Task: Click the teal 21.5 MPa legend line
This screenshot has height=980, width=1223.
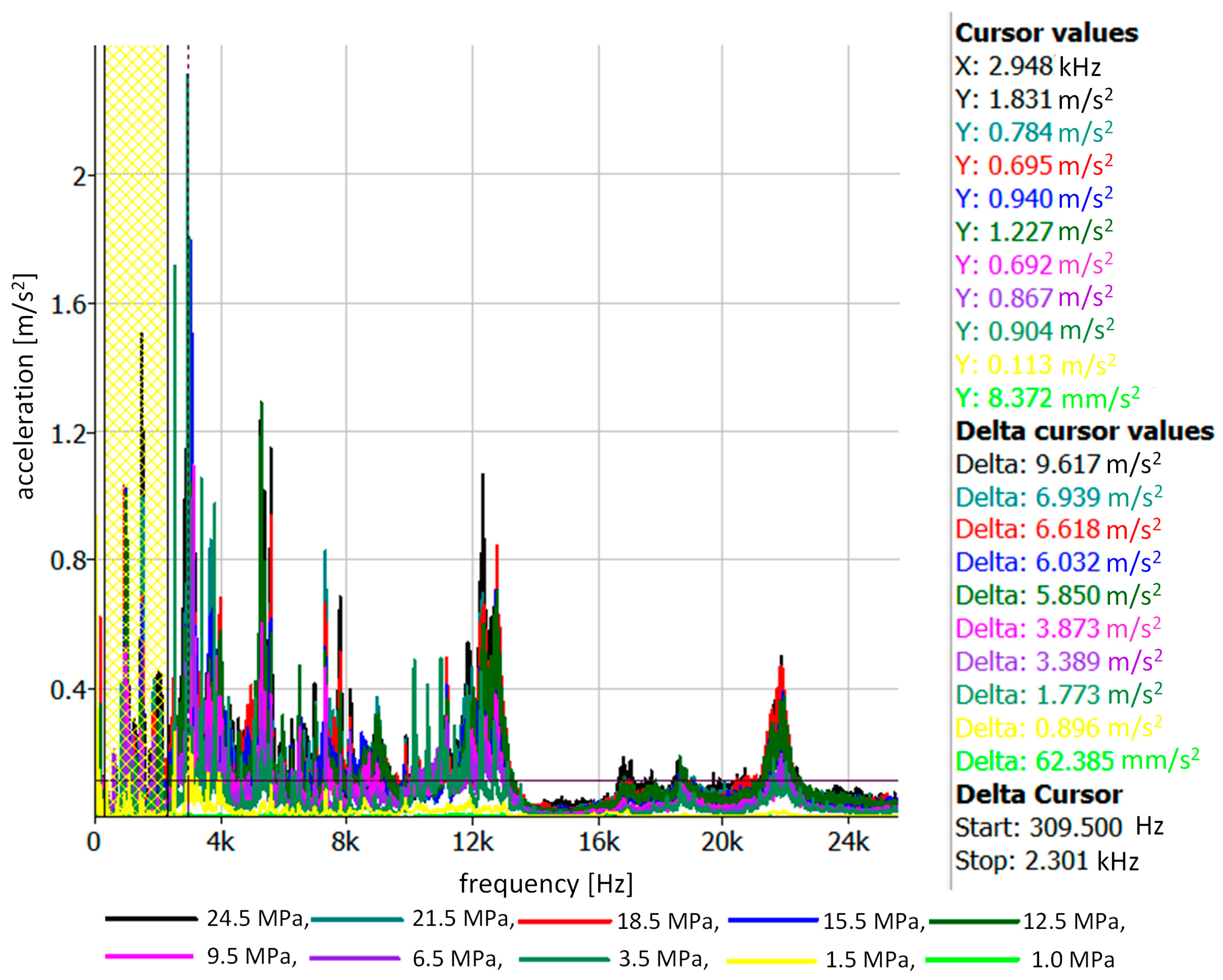Action: 357,919
